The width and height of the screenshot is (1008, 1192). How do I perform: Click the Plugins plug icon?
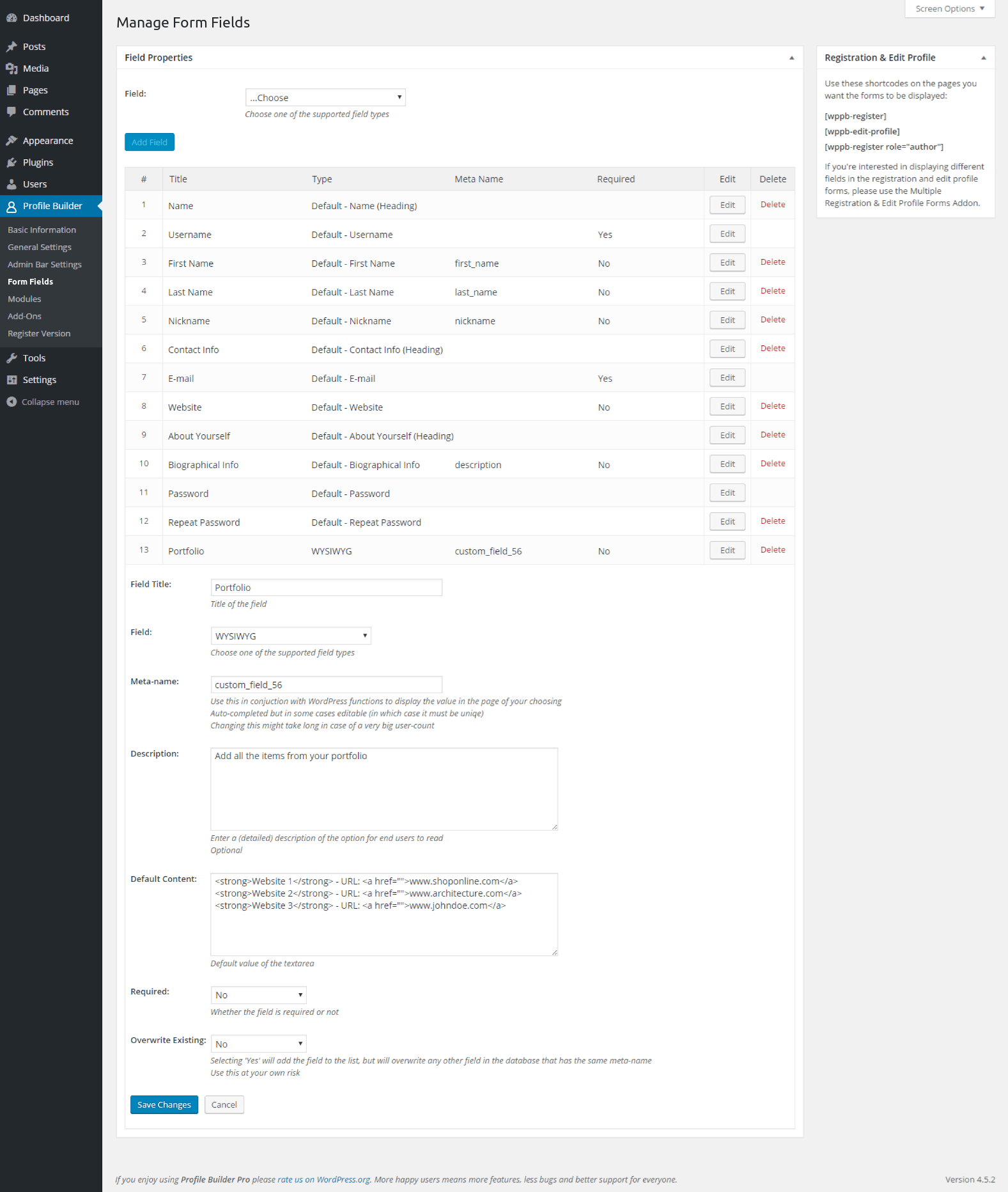click(12, 162)
